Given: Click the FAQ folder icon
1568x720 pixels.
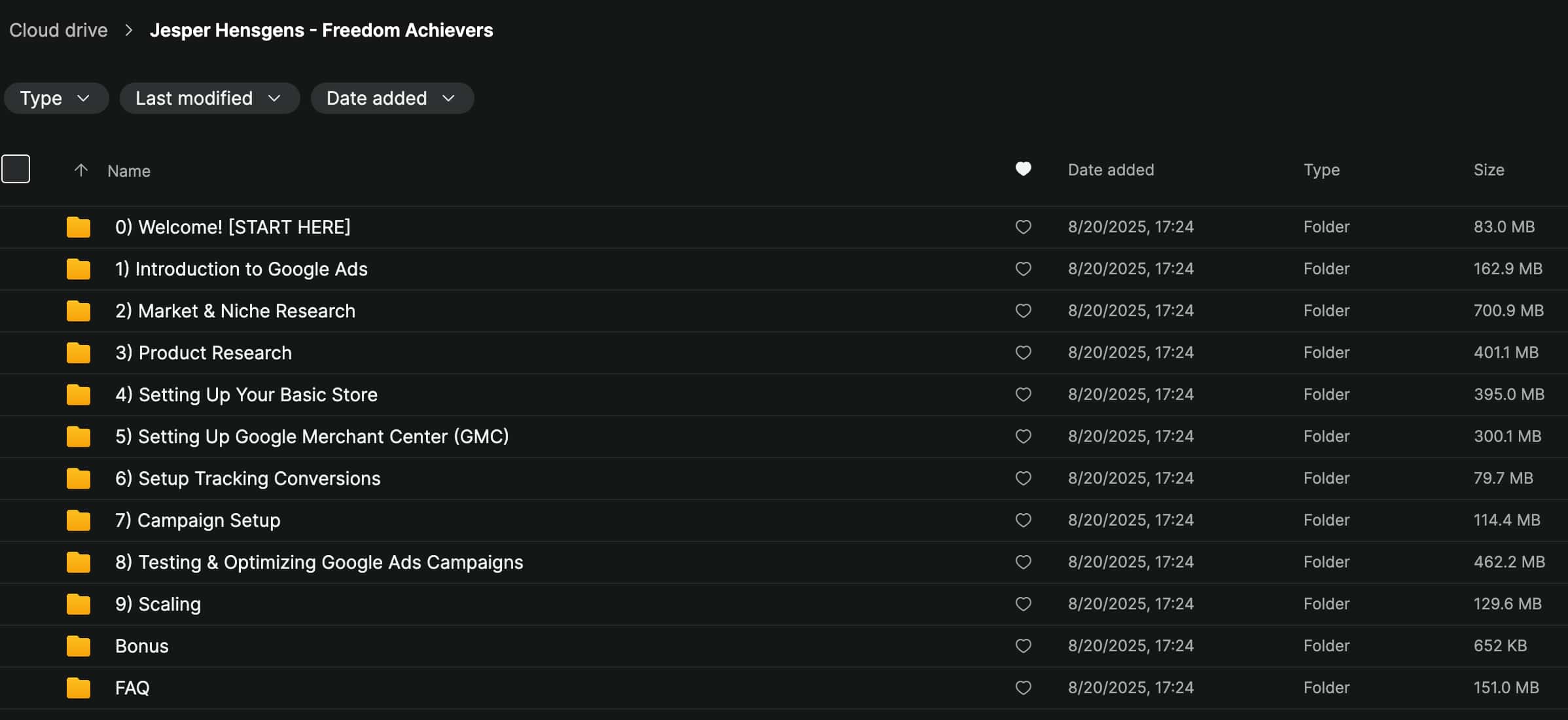Looking at the screenshot, I should [79, 688].
